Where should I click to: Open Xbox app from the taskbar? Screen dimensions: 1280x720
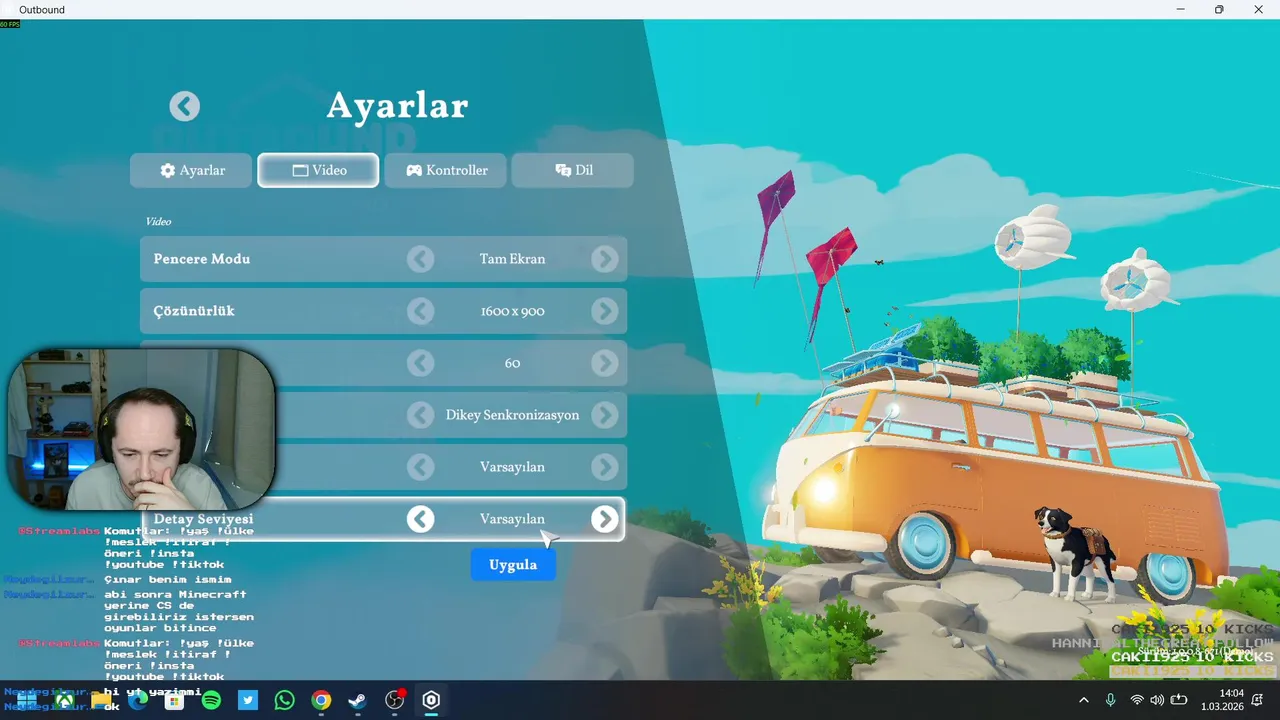point(64,701)
